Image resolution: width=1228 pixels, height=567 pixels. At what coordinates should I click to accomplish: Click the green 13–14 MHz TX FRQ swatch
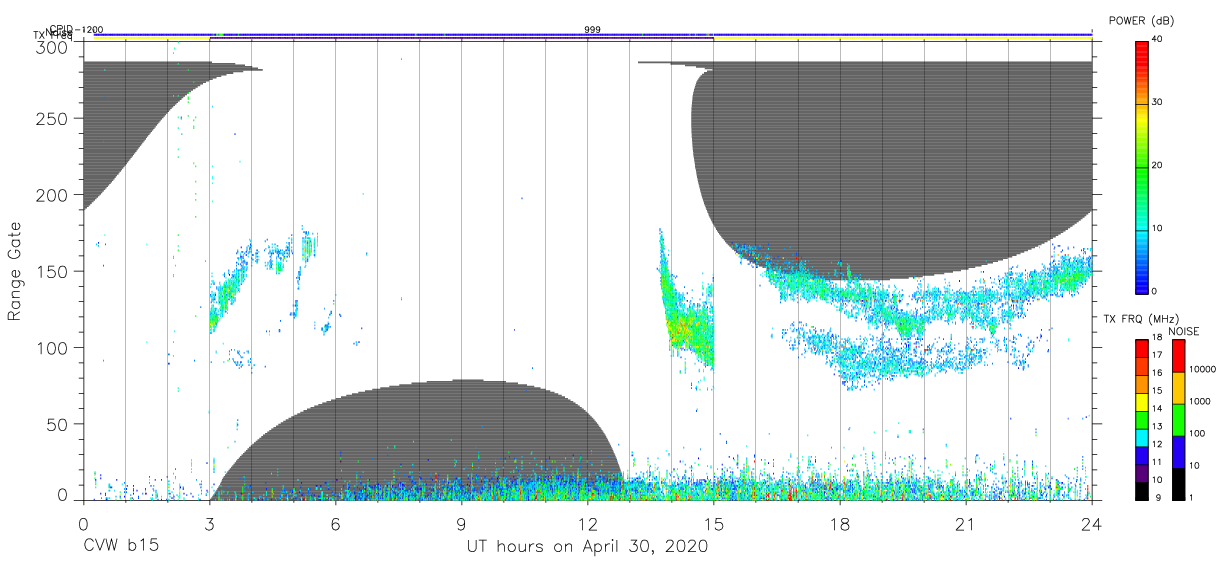(1141, 419)
